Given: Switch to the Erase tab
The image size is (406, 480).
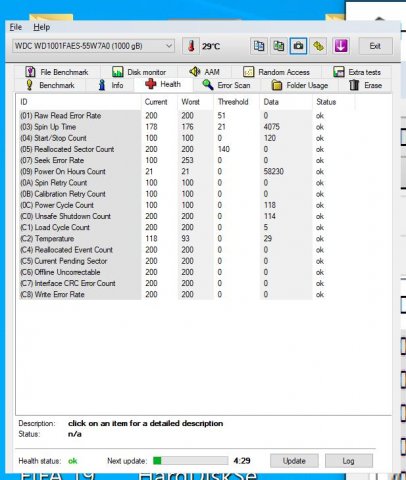Looking at the screenshot, I should click(x=365, y=85).
